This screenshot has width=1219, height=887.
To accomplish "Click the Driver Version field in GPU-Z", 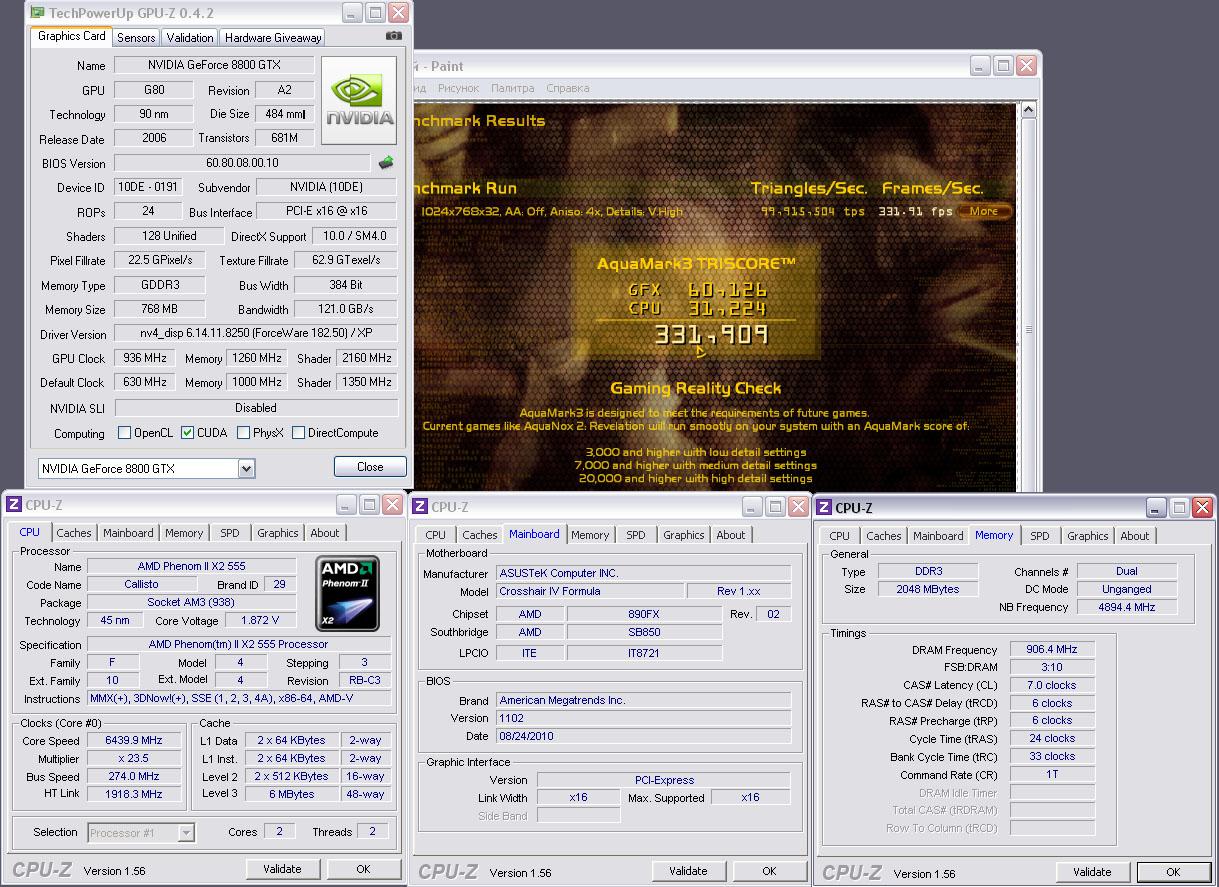I will click(256, 334).
